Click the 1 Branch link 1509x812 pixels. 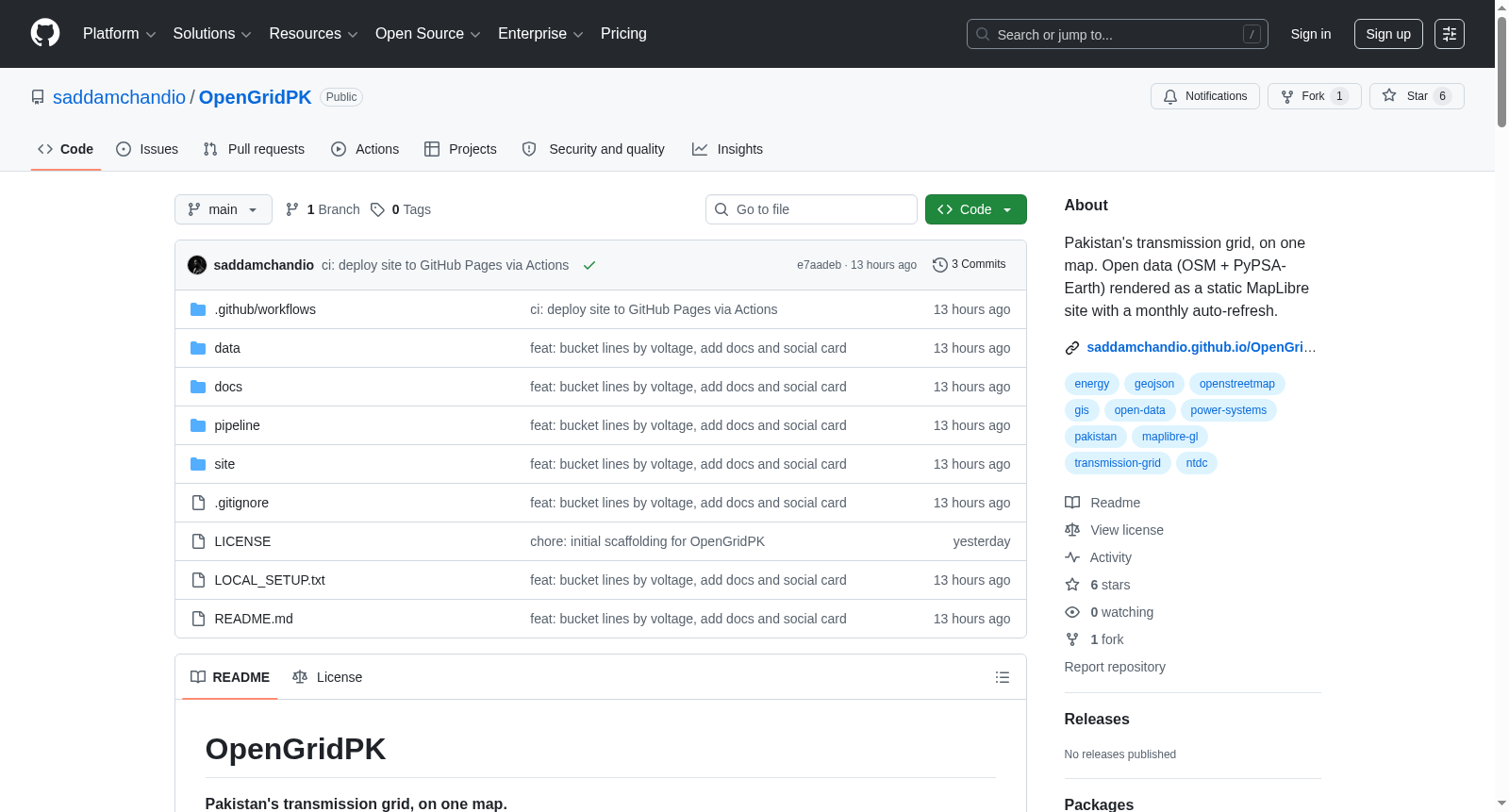click(x=323, y=209)
